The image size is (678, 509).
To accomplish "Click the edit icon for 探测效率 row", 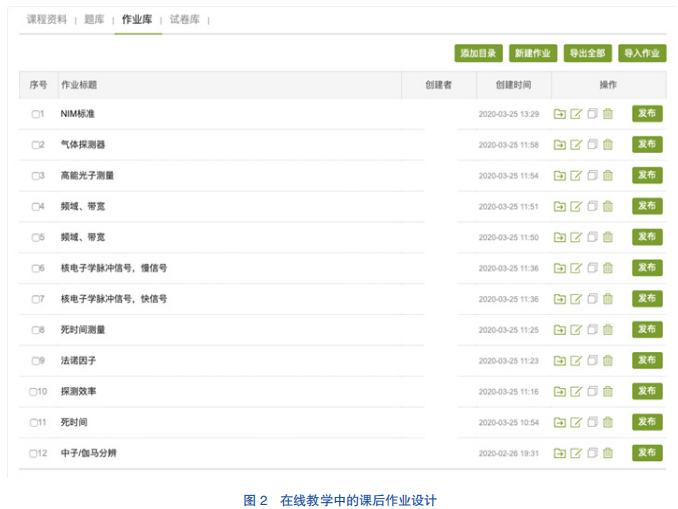I will pyautogui.click(x=576, y=392).
